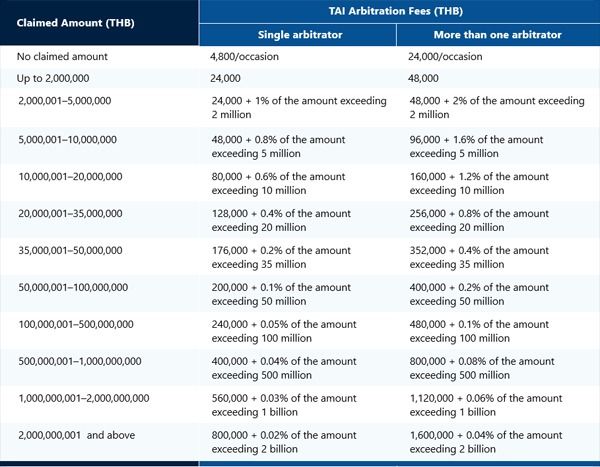This screenshot has width=600, height=467.
Task: Click the "TAI Arbitration Fees (THB)" header
Action: click(398, 11)
